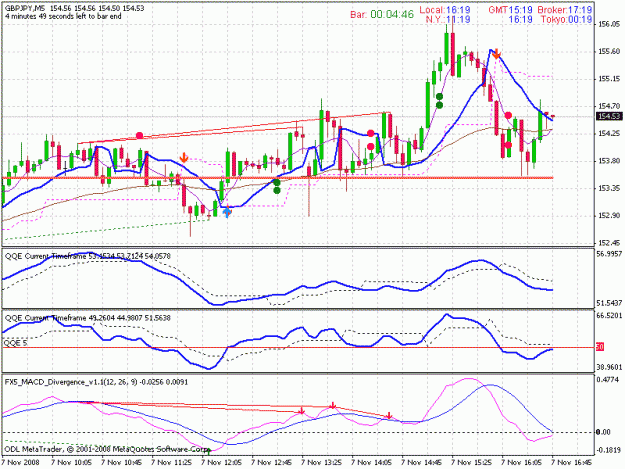Screen dimensions: 625x469
Task: Click the Broker:17:19 clock label
Action: click(x=564, y=10)
